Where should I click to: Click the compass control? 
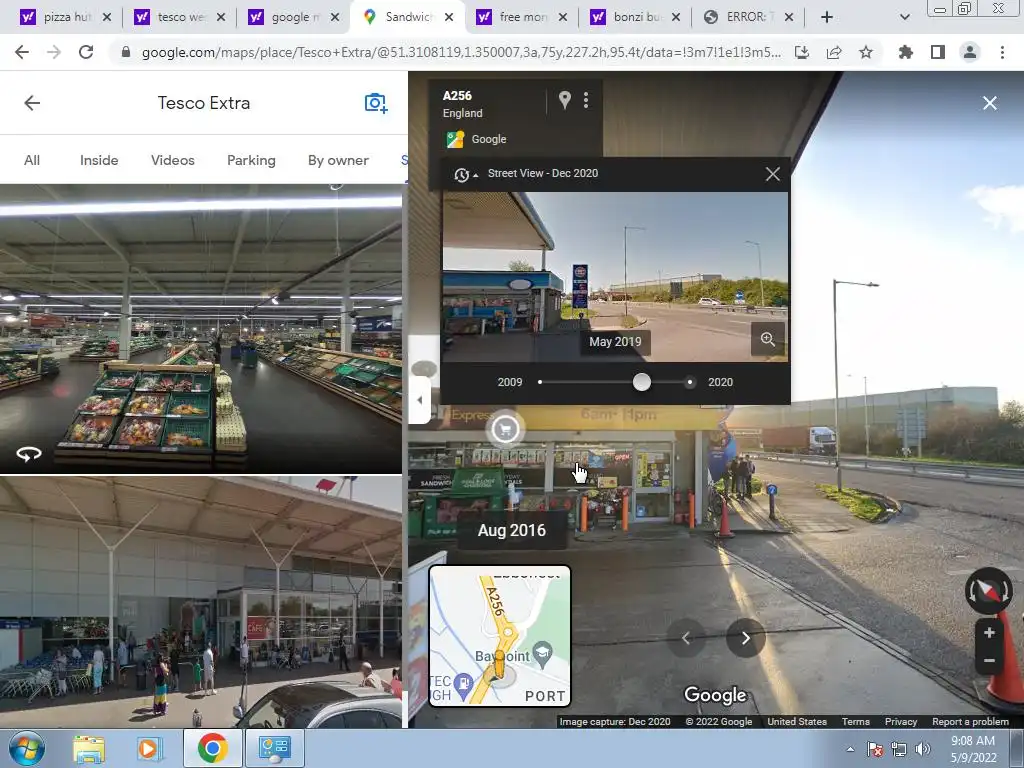pyautogui.click(x=988, y=590)
